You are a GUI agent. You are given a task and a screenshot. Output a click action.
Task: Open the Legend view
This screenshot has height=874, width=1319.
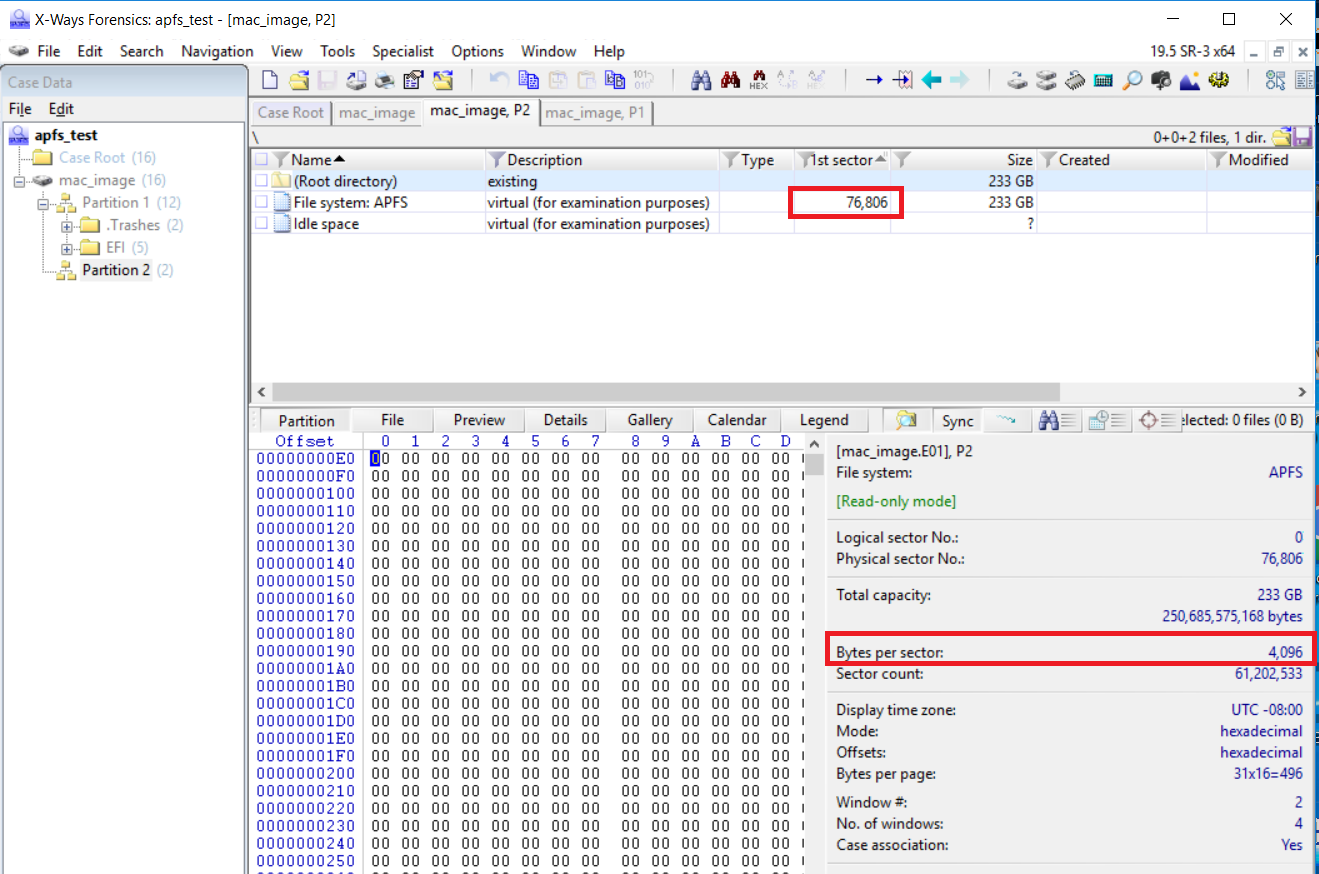pos(824,421)
